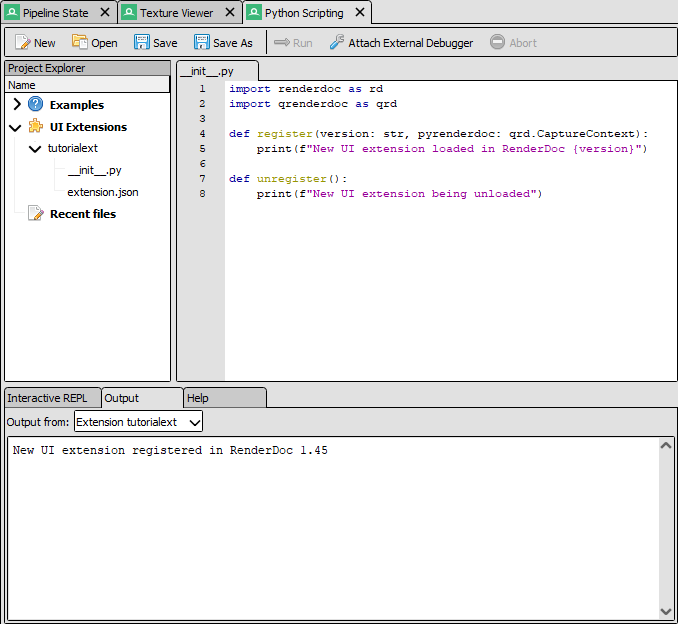
Task: Click the output scrollbar up arrow
Action: [x=666, y=445]
